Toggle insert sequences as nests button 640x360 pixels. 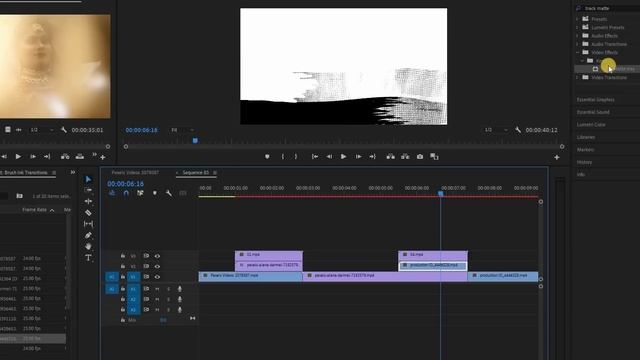pos(112,193)
